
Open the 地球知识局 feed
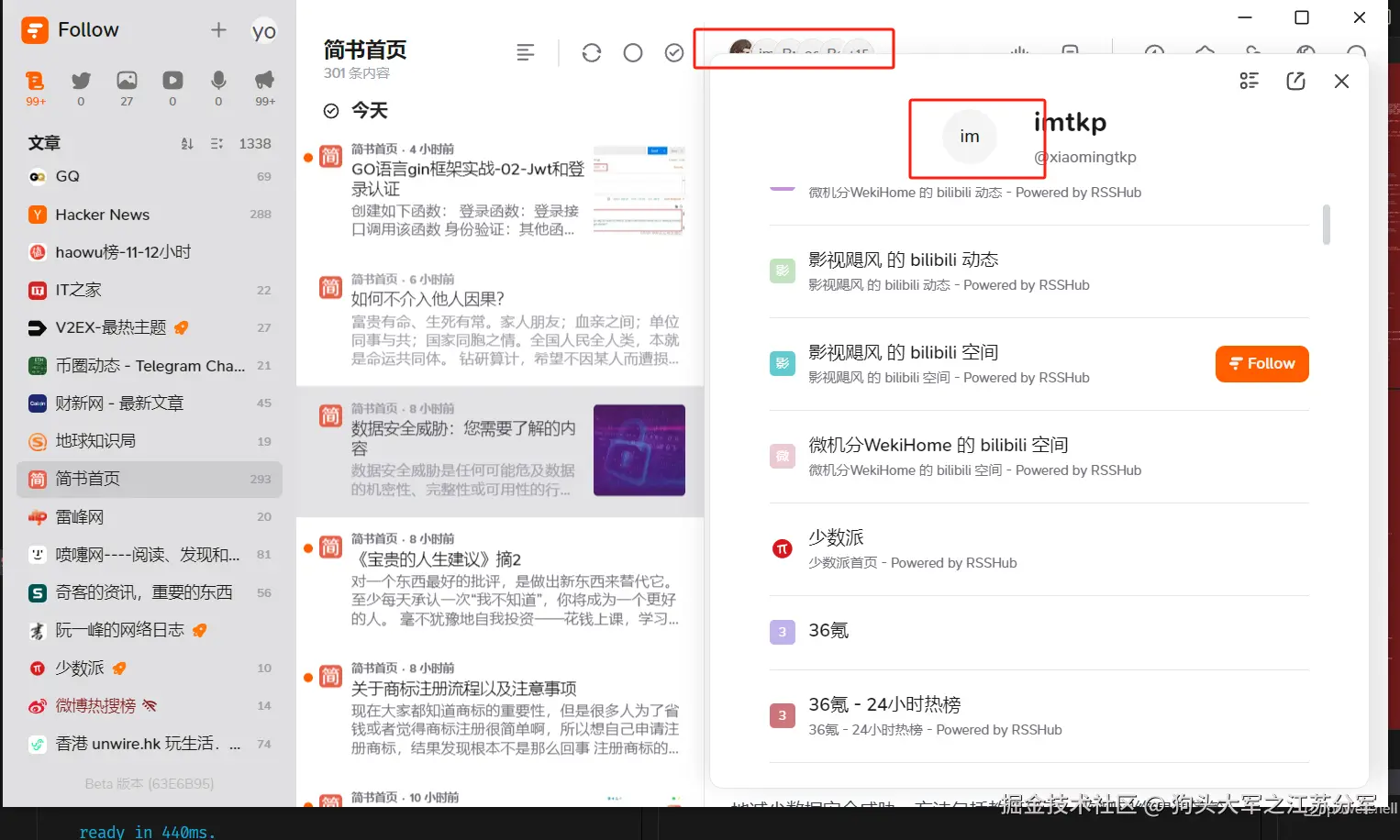[150, 441]
